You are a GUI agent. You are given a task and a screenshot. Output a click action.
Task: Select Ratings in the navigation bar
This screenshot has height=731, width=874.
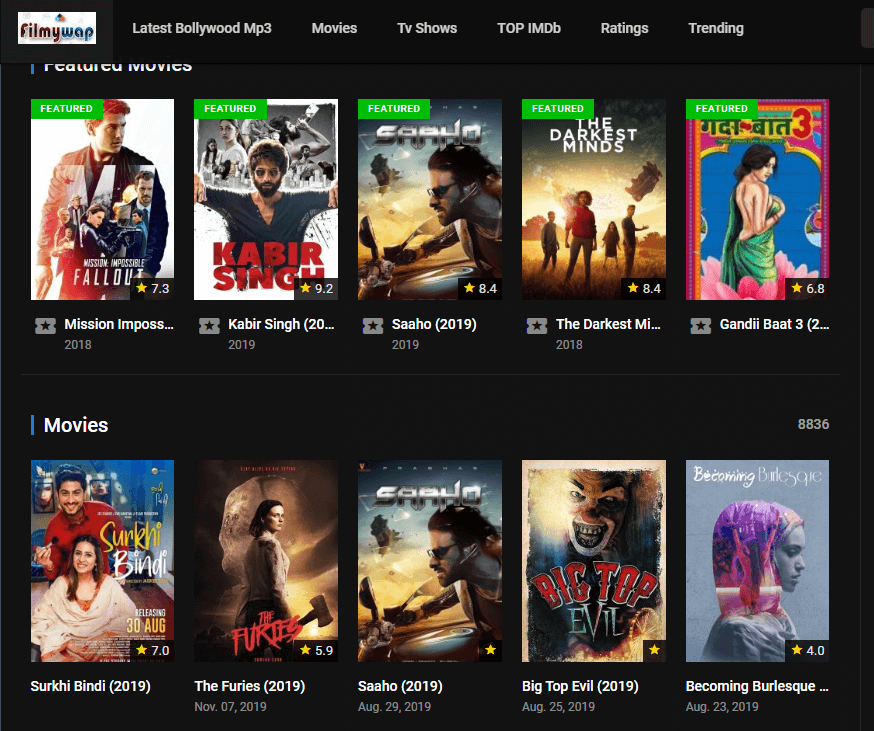(x=624, y=28)
